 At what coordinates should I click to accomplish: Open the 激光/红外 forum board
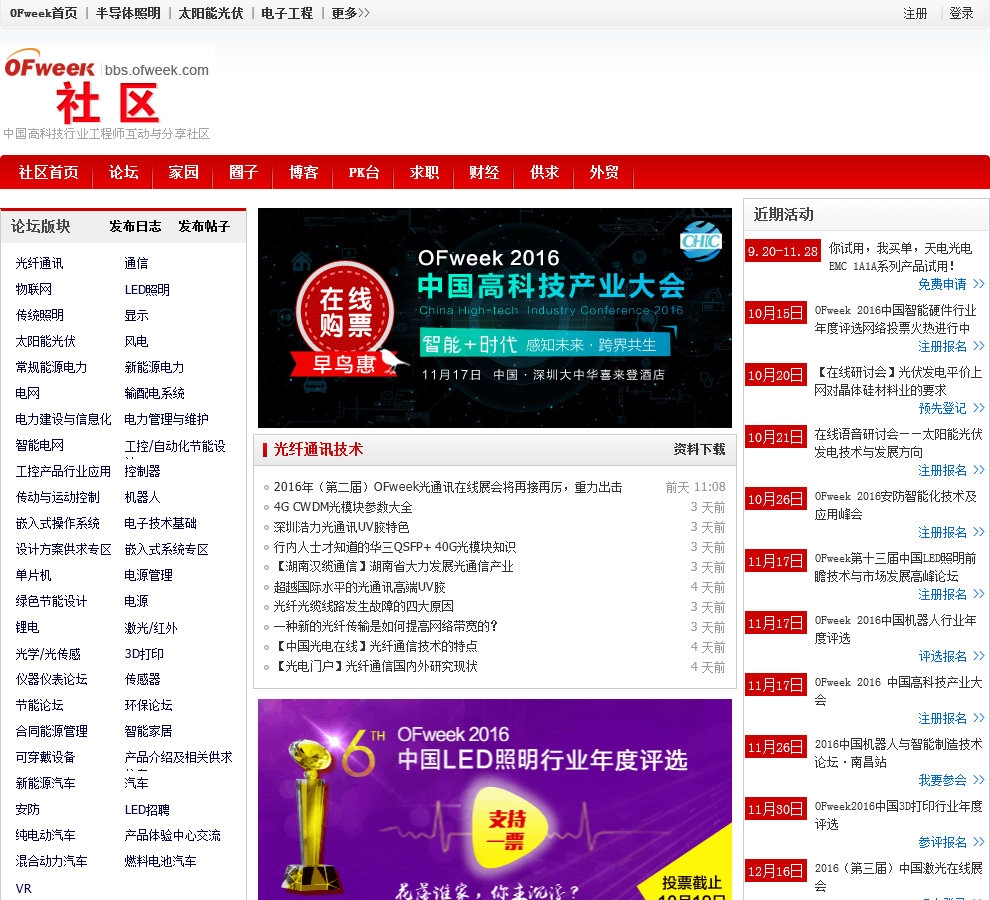tap(151, 628)
